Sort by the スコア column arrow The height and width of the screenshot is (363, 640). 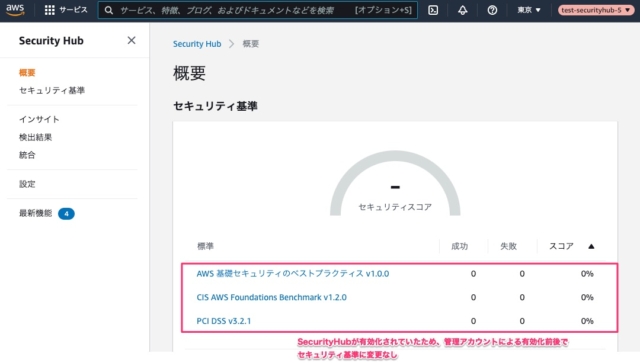(x=591, y=246)
